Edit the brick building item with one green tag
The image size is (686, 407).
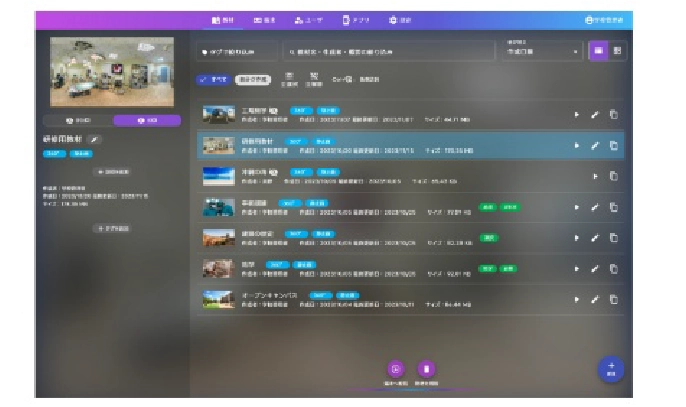(x=595, y=238)
